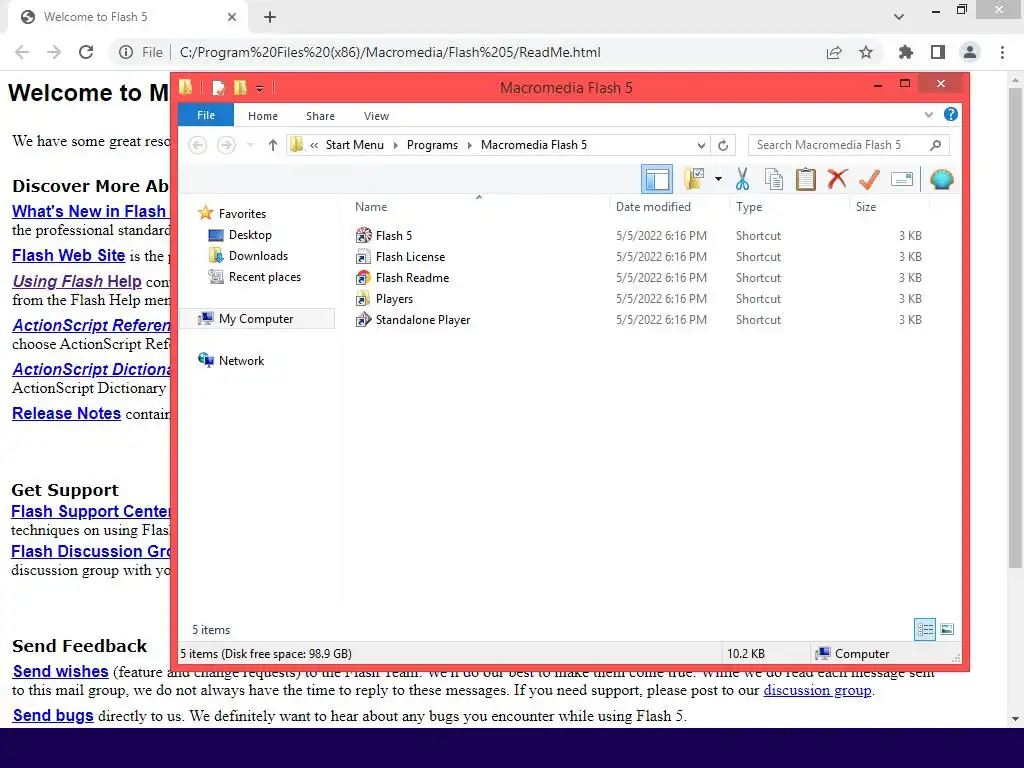Expand the arrow after Start Menu breadcrumb
This screenshot has width=1024, height=768.
tap(395, 145)
